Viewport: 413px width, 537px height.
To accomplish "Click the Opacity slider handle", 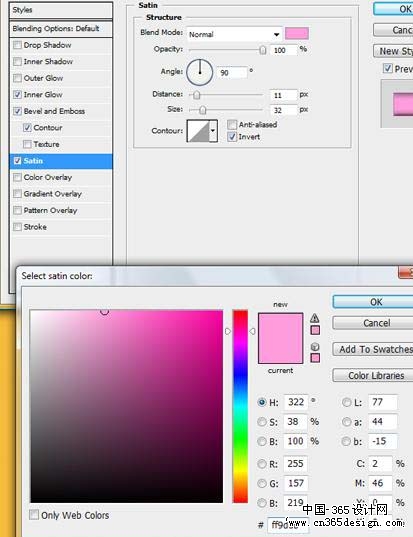I will click(x=263, y=50).
